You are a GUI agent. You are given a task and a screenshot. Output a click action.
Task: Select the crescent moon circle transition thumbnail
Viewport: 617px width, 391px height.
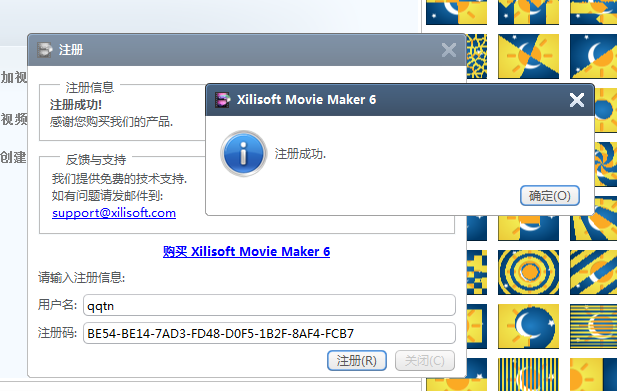click(528, 326)
